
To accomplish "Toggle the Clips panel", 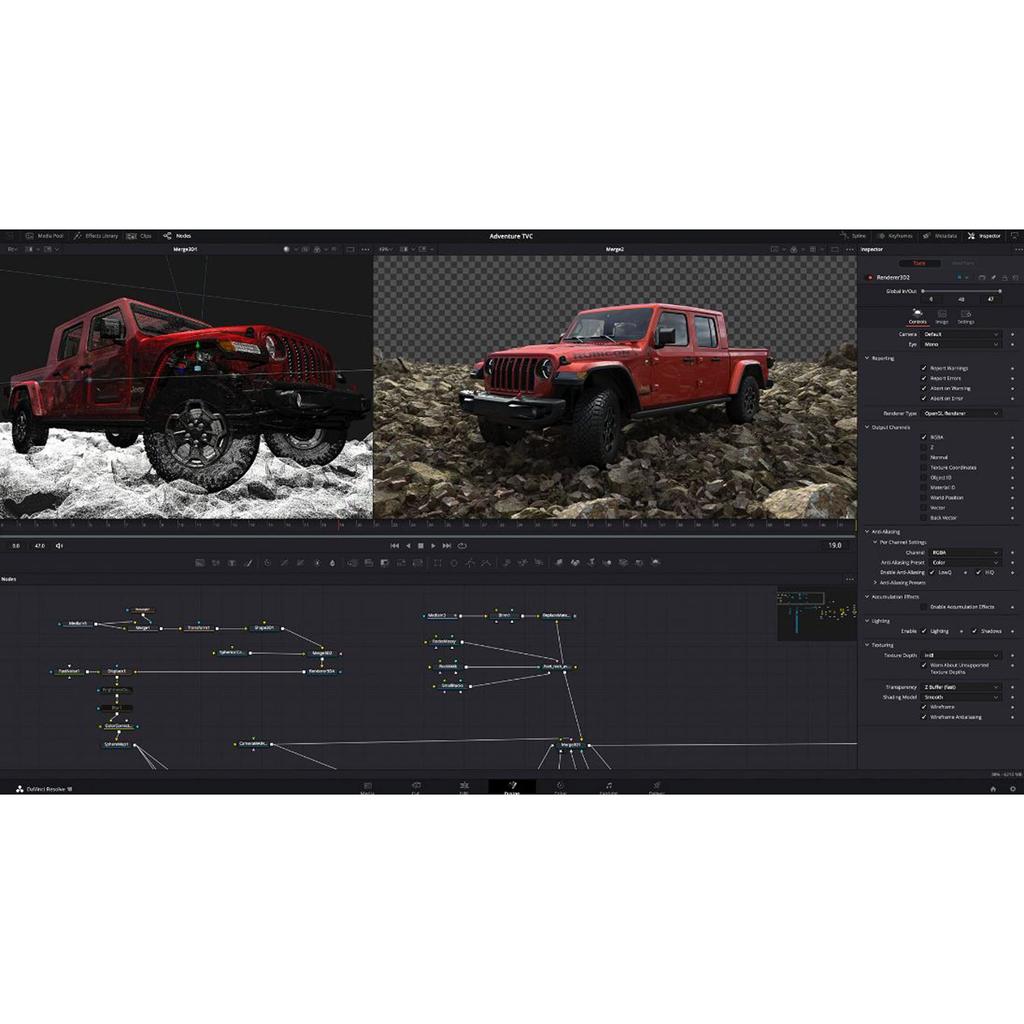I will pyautogui.click(x=139, y=236).
